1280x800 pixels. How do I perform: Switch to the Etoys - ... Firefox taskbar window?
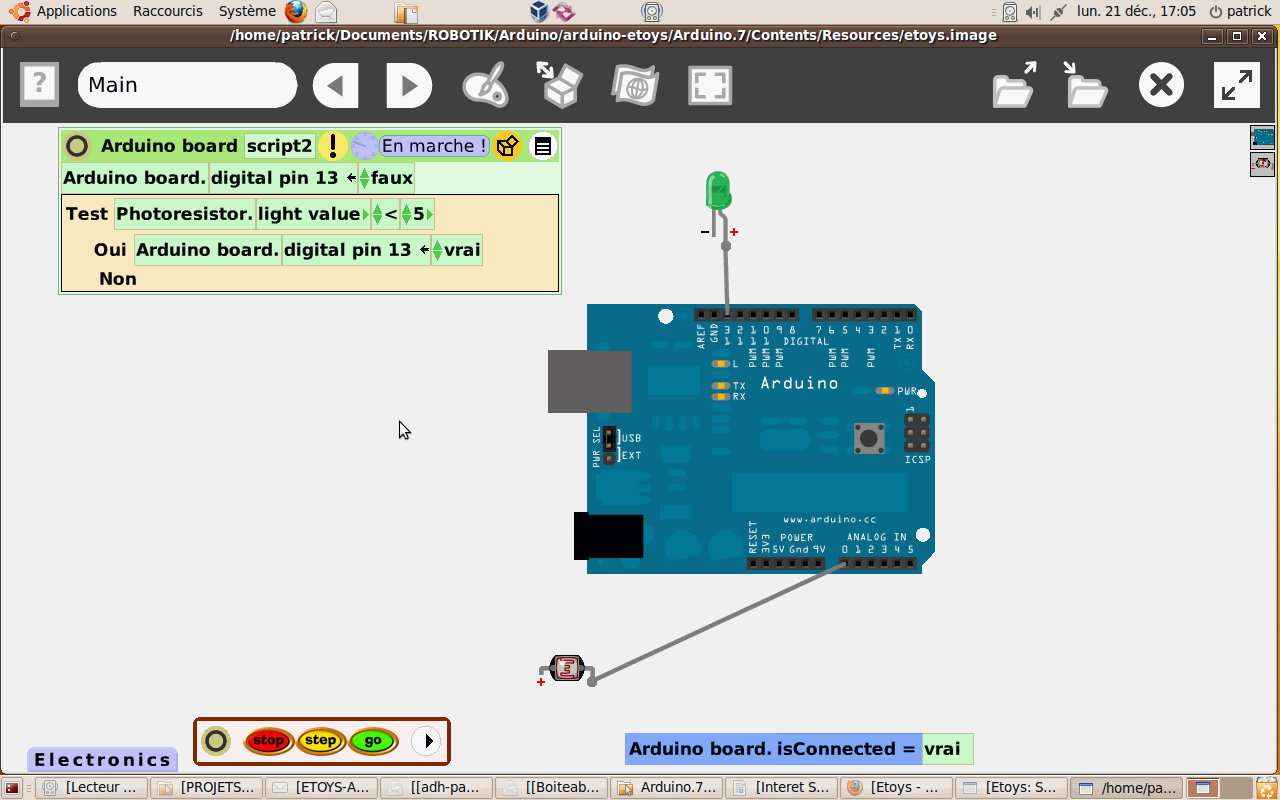pyautogui.click(x=897, y=788)
